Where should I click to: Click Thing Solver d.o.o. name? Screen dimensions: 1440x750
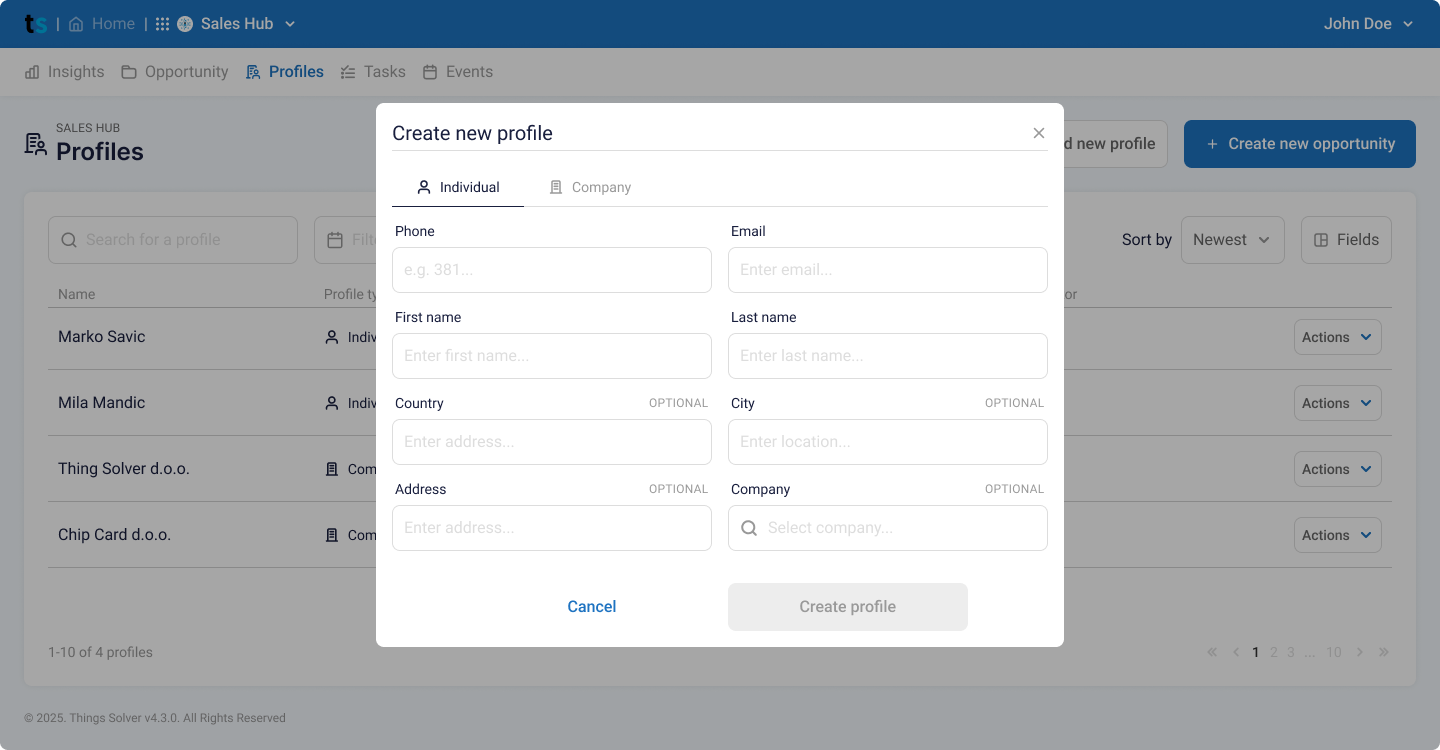tap(124, 469)
